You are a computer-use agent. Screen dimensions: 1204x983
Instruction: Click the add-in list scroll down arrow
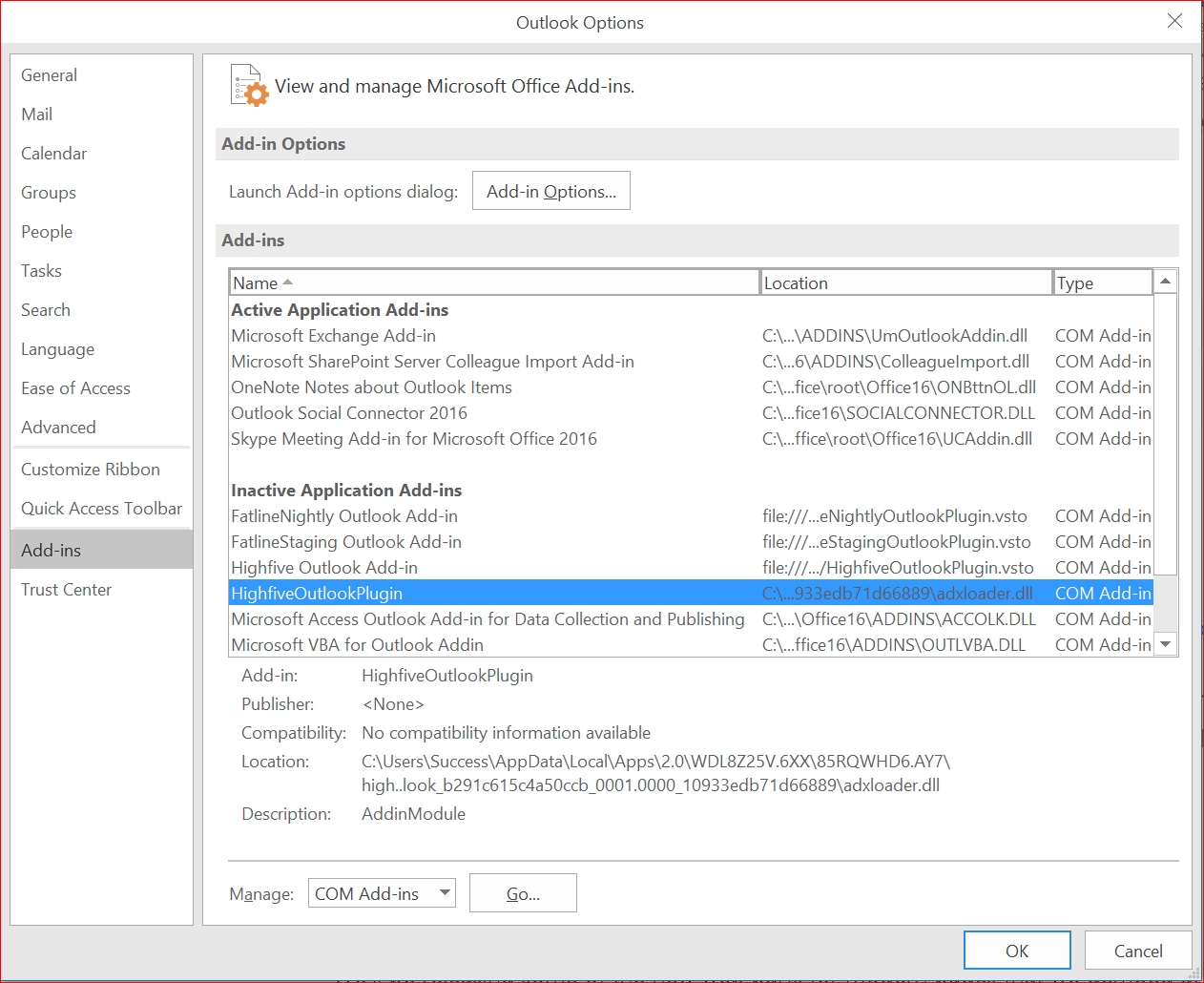pyautogui.click(x=1165, y=644)
